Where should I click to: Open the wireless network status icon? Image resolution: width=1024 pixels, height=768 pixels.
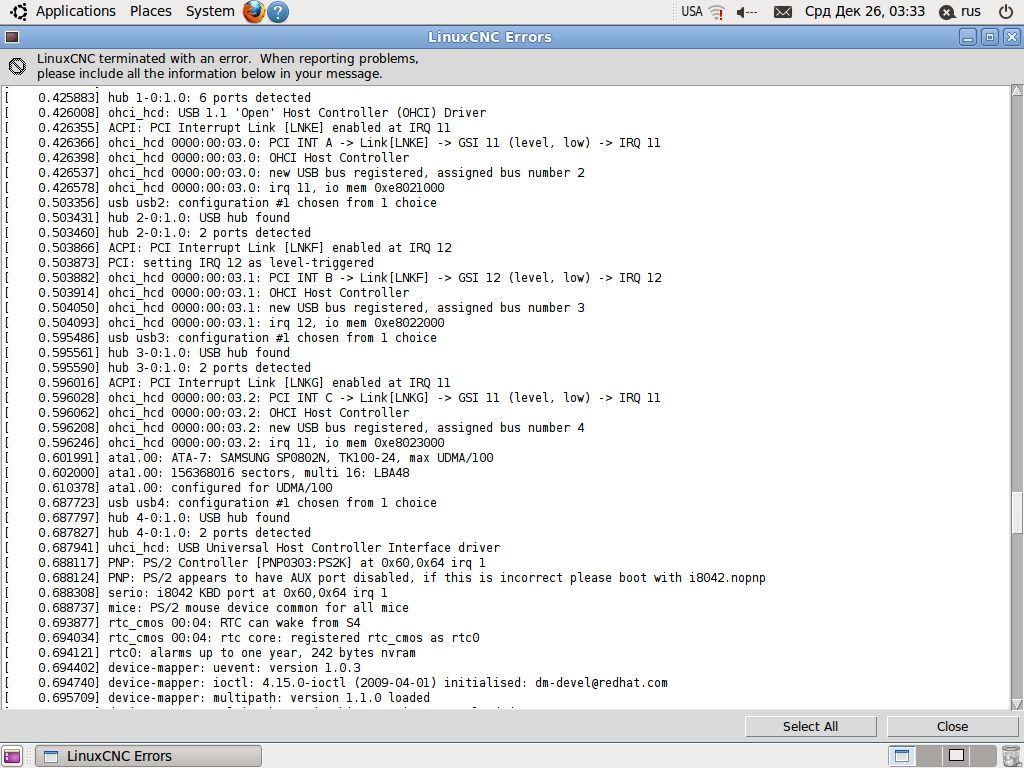(717, 12)
